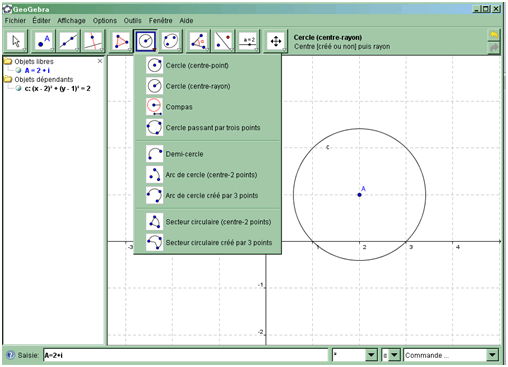Open the GeoGebra title bar icon
This screenshot has width=508, height=367.
pyautogui.click(x=7, y=9)
